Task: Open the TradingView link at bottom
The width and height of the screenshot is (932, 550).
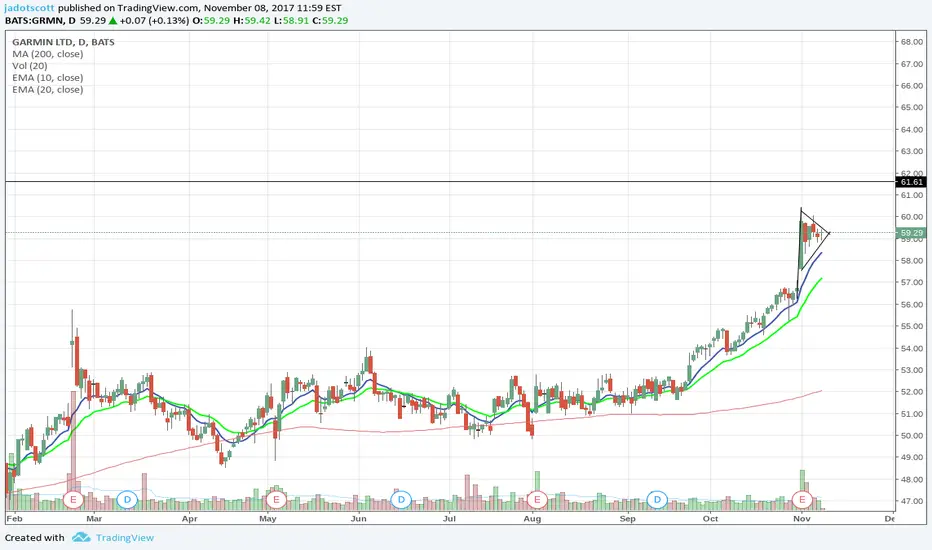Action: point(126,537)
